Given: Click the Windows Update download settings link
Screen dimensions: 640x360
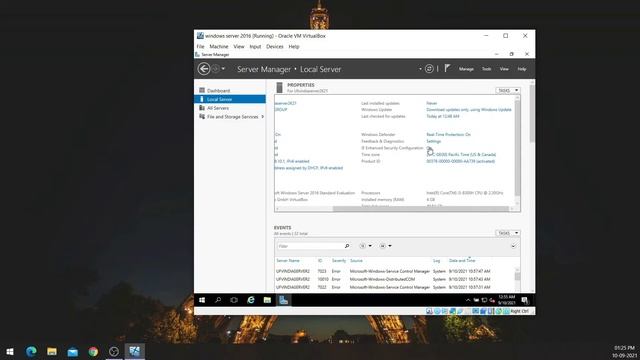Looking at the screenshot, I should [469, 110].
